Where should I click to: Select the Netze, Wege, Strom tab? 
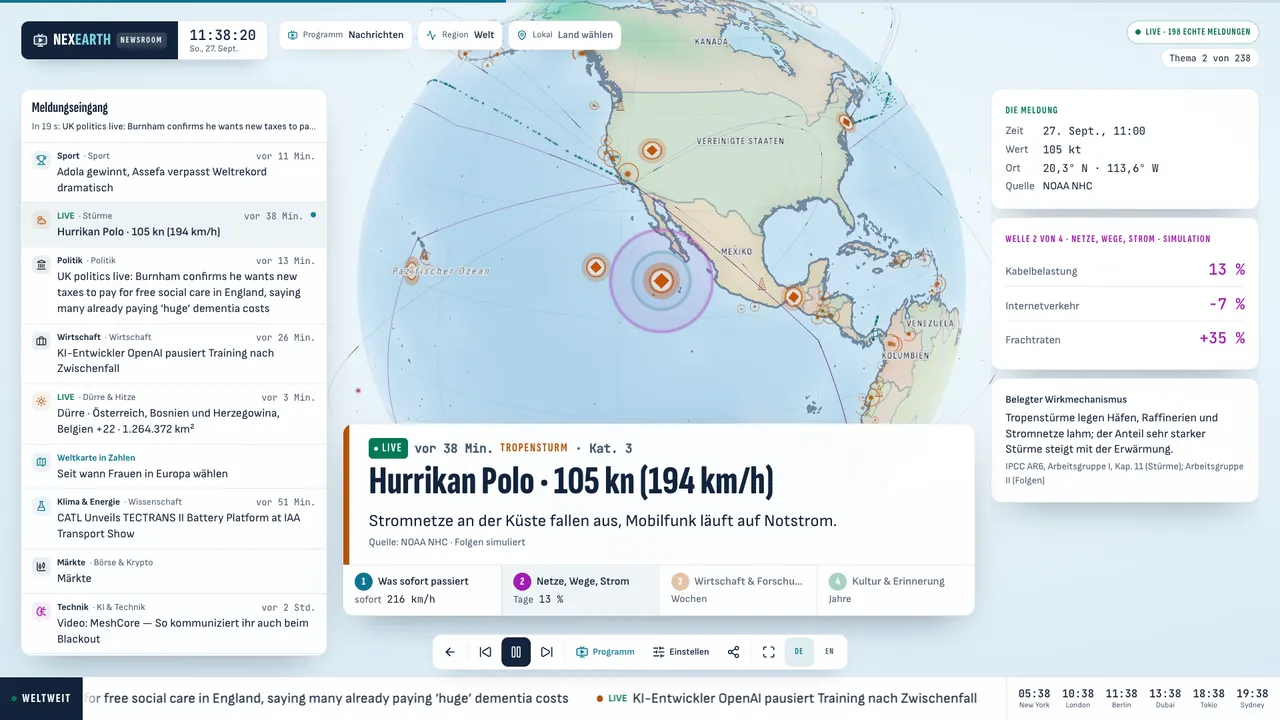(x=580, y=590)
